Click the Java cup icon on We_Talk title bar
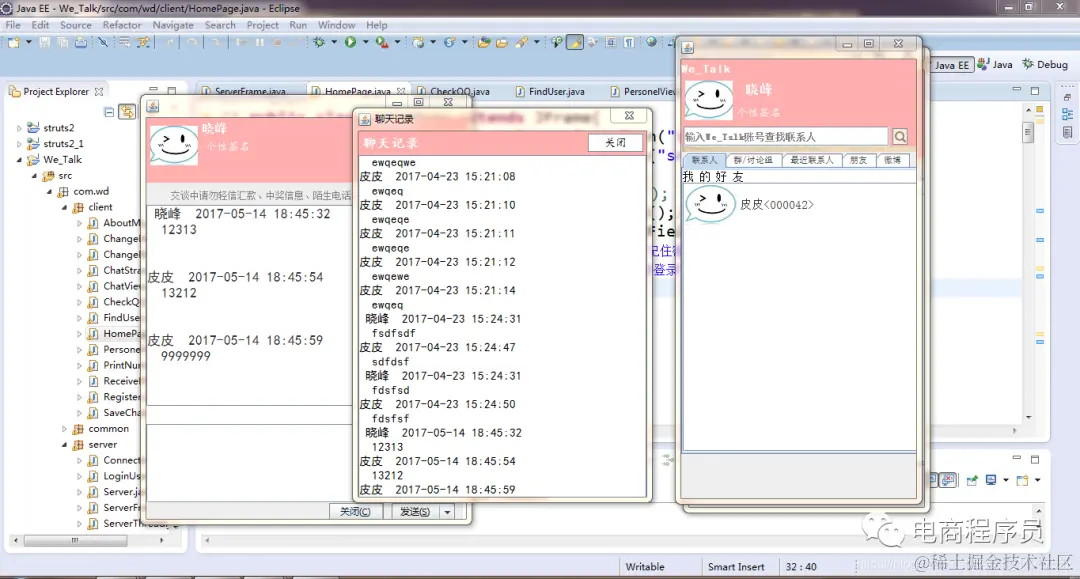 point(687,48)
